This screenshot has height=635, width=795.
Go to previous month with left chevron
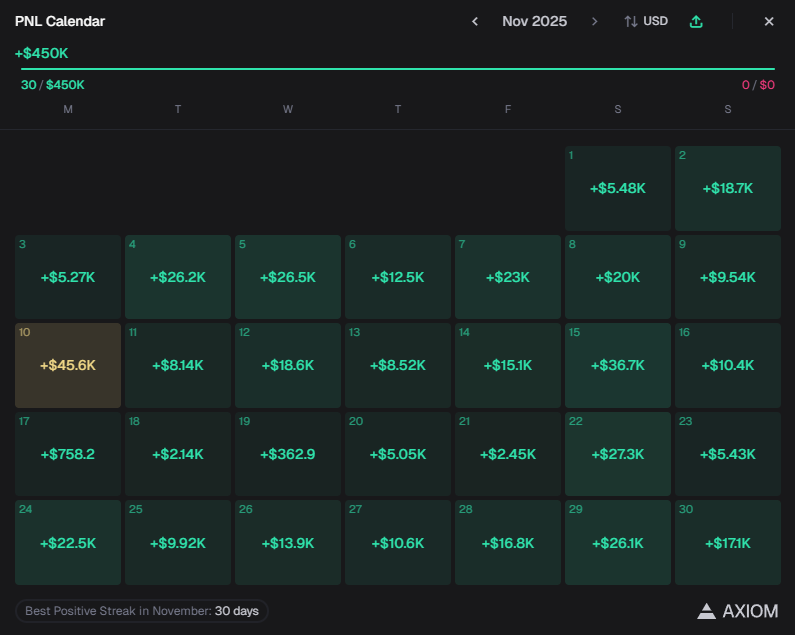[x=475, y=21]
